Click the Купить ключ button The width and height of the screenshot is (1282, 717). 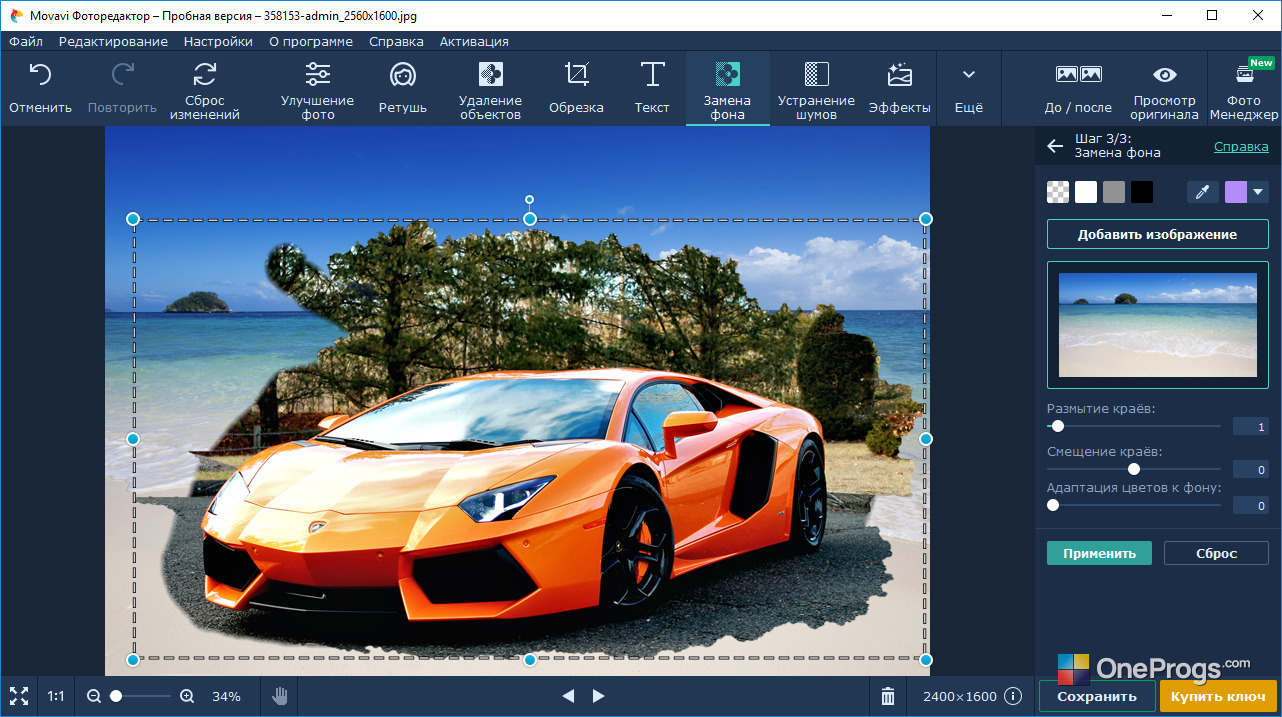coord(1218,696)
